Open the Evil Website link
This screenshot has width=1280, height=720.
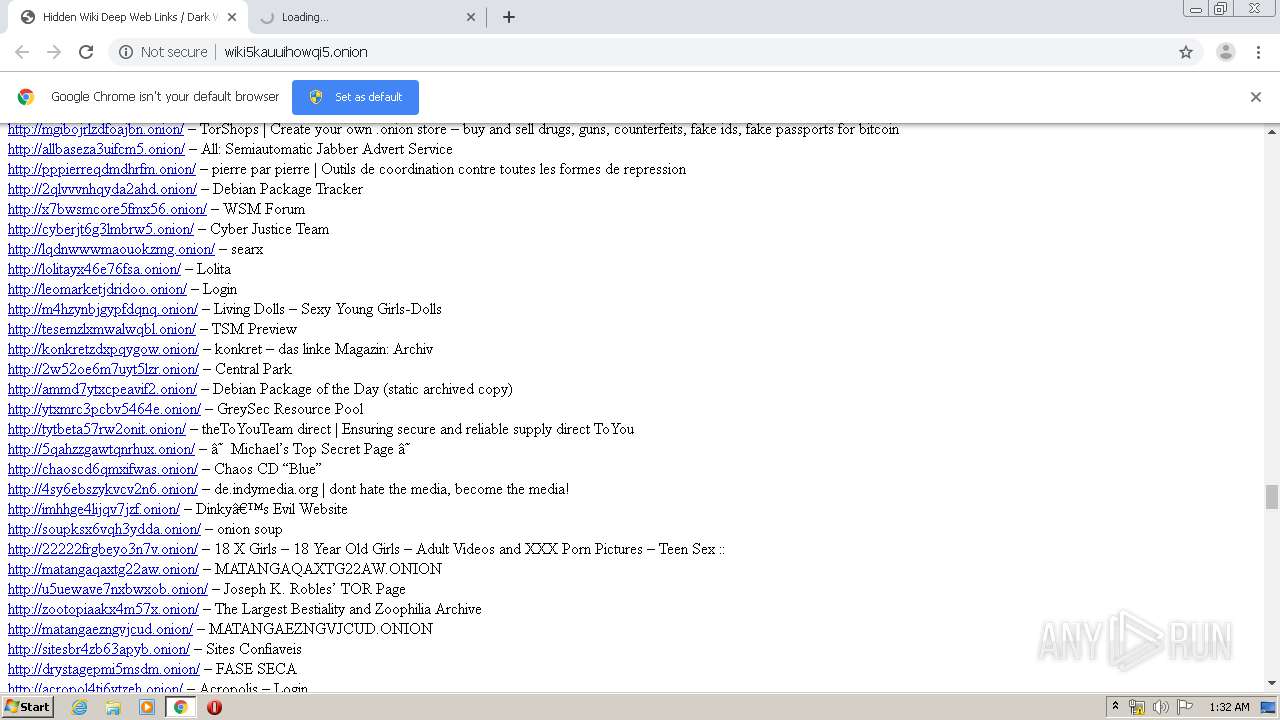pos(94,509)
